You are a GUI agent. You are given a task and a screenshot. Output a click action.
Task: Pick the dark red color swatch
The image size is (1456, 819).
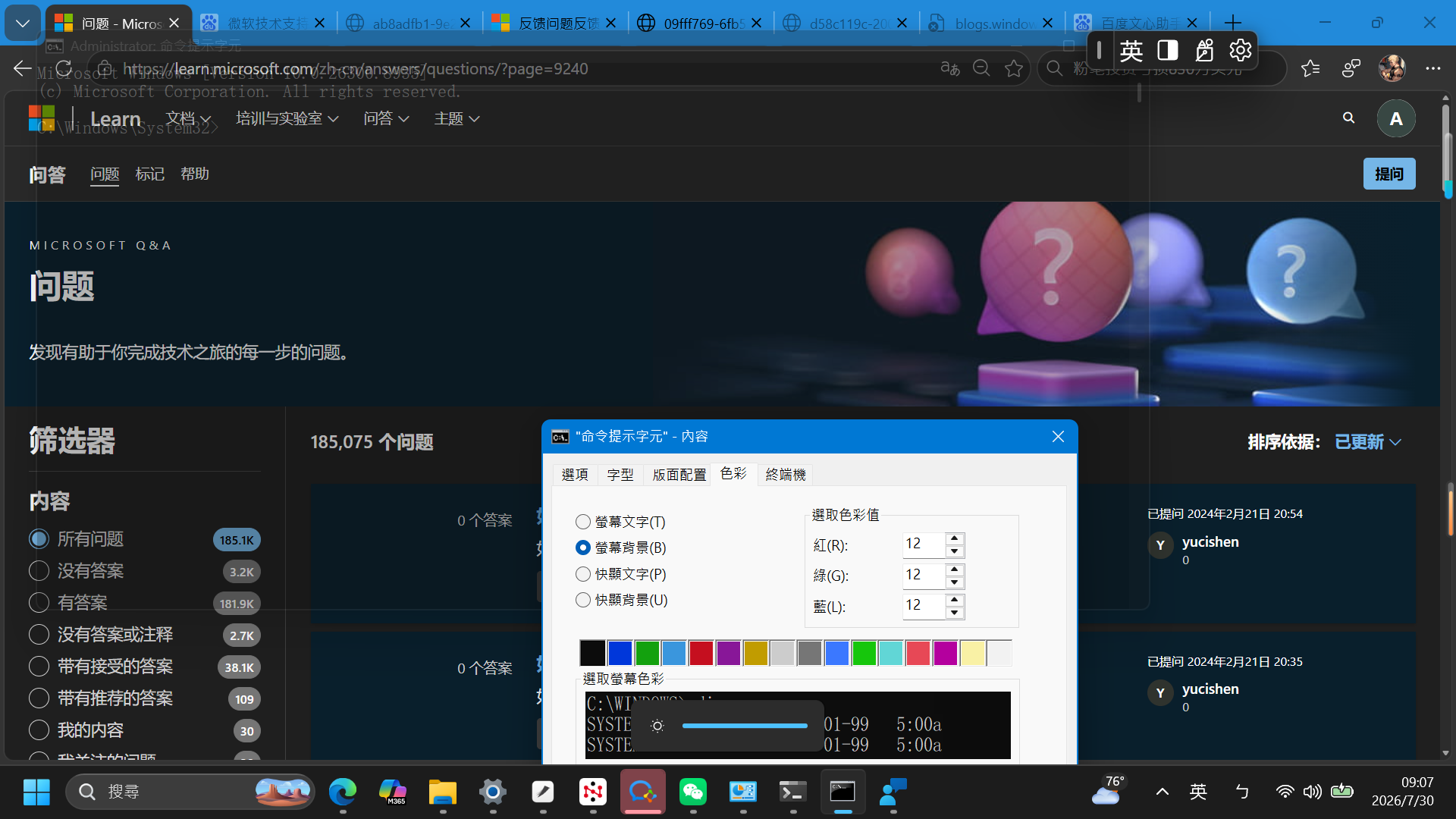tap(701, 653)
